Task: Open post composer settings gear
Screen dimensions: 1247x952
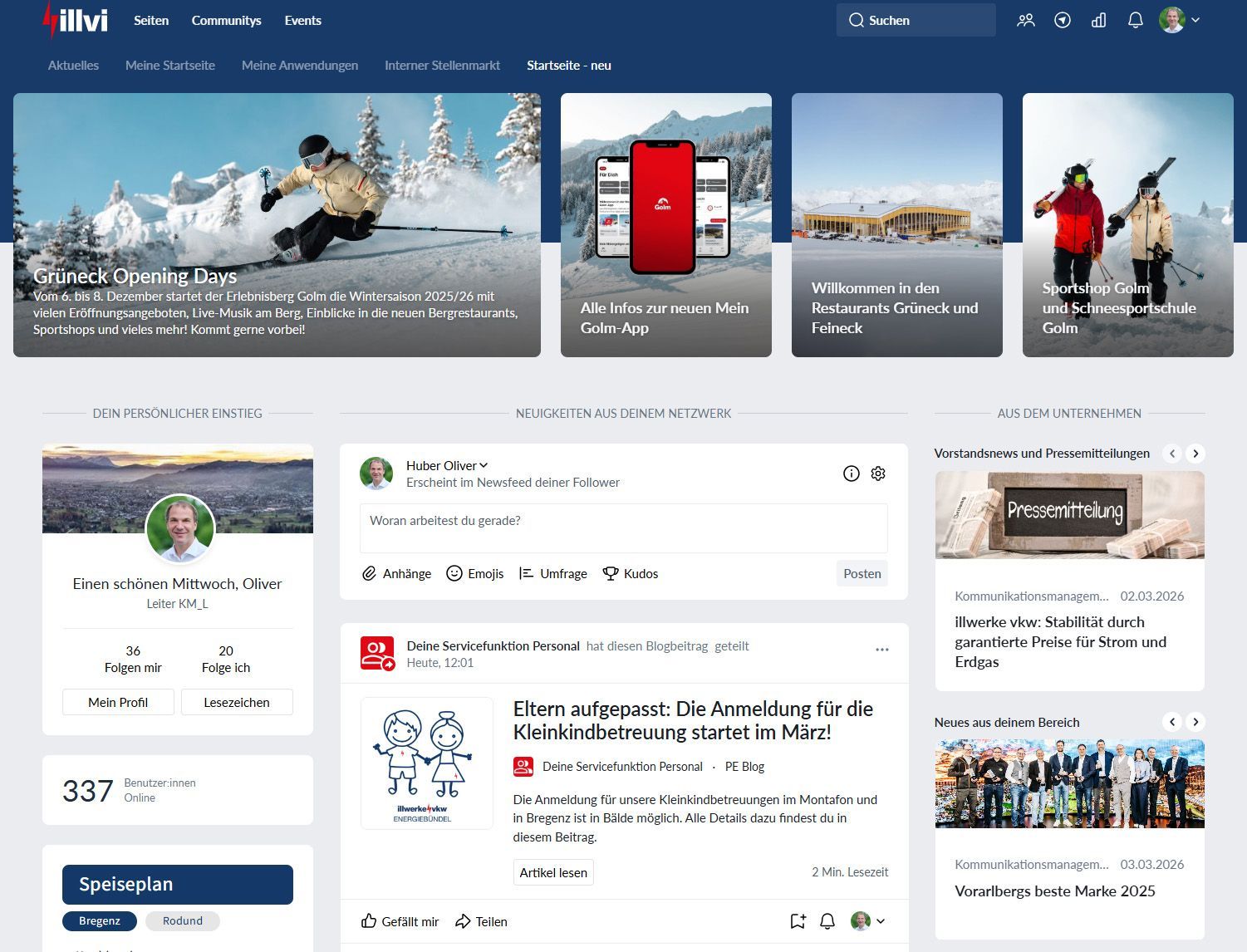Action: point(878,474)
